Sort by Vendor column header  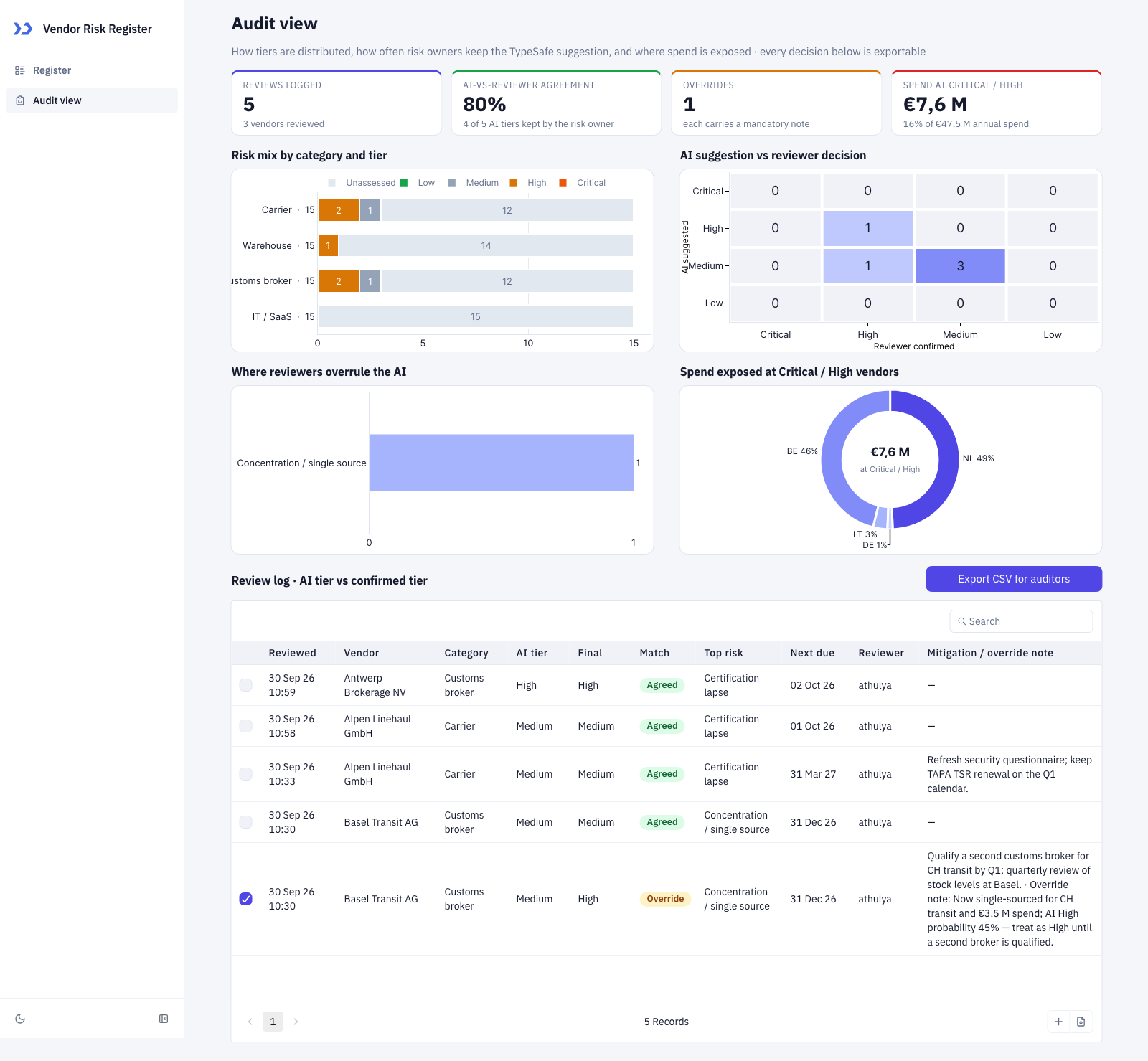pos(361,653)
